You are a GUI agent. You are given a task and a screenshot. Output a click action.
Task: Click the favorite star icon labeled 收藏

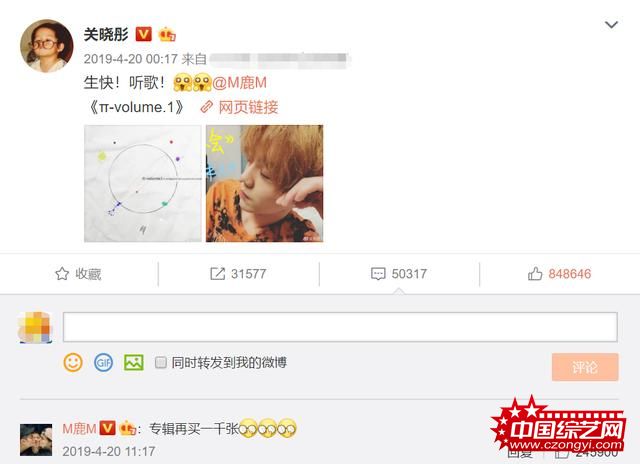[62, 273]
